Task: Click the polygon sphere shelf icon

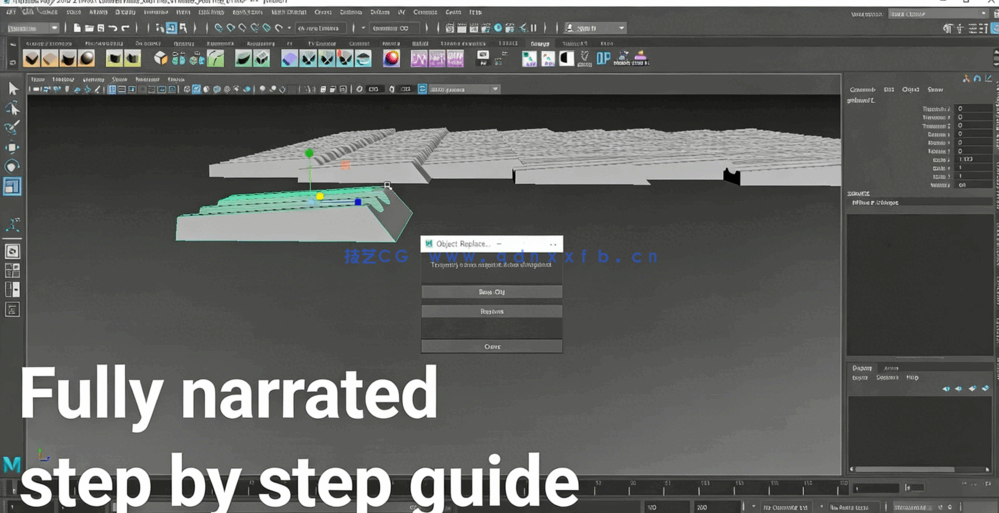Action: point(87,59)
